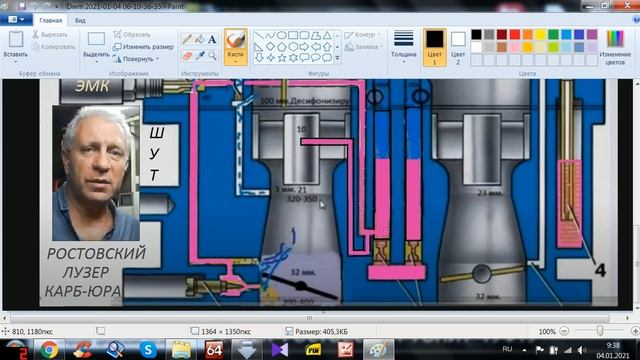Click Изменить размер (Resize) button

coord(143,47)
